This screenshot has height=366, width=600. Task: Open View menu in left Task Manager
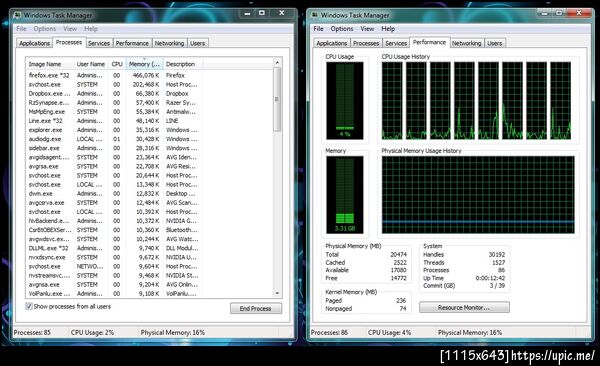70,29
